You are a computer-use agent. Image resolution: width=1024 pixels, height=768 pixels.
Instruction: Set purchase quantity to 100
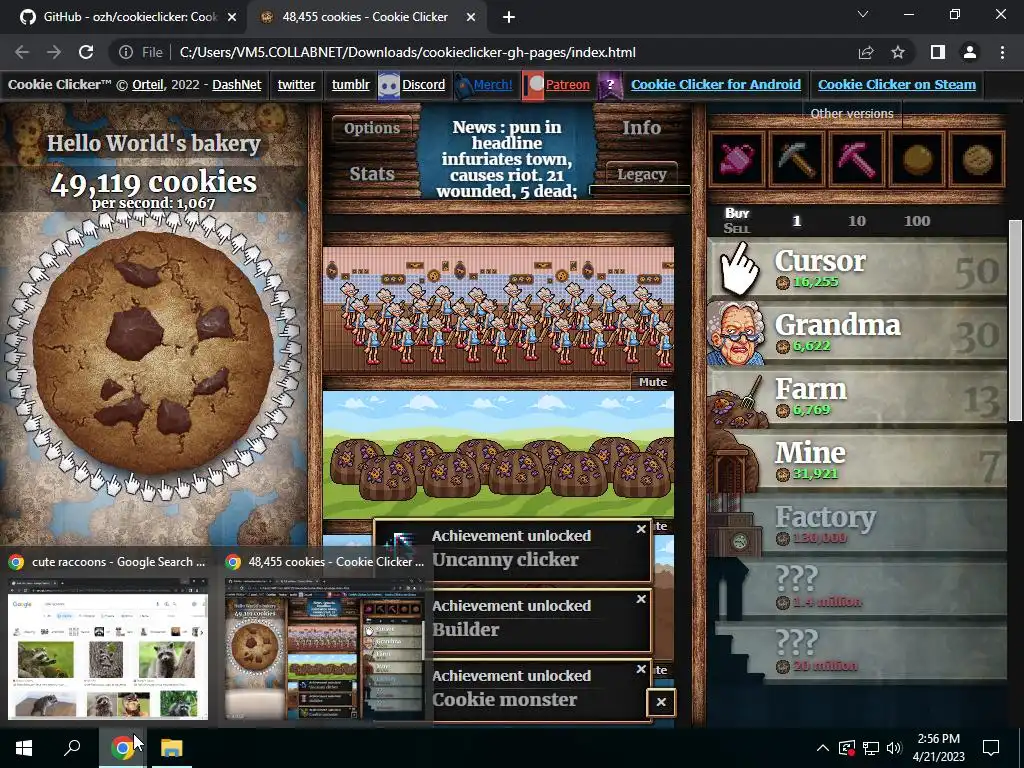click(x=917, y=221)
